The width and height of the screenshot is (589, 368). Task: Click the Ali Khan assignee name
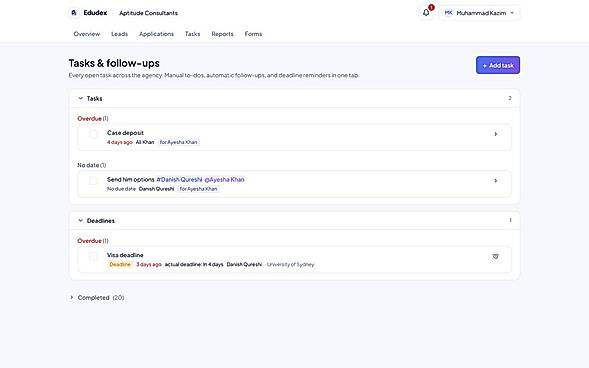tap(145, 142)
